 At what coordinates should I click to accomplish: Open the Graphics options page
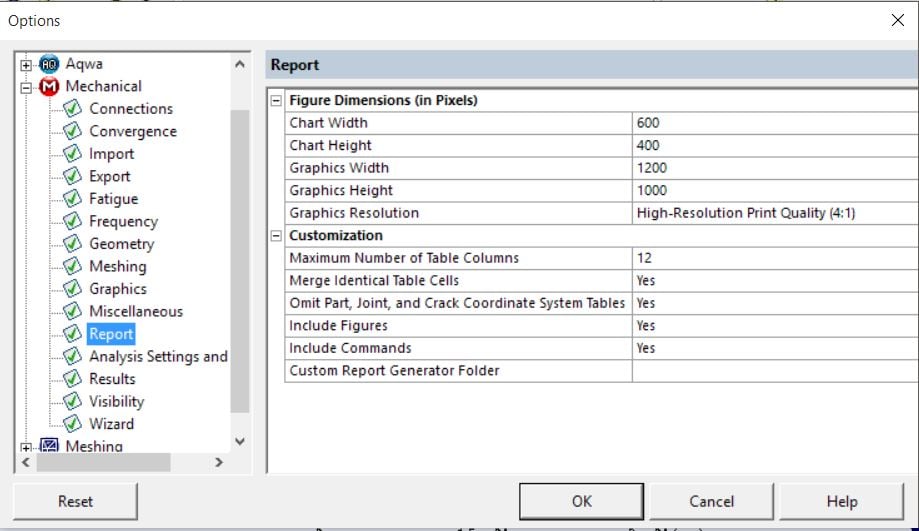click(118, 289)
